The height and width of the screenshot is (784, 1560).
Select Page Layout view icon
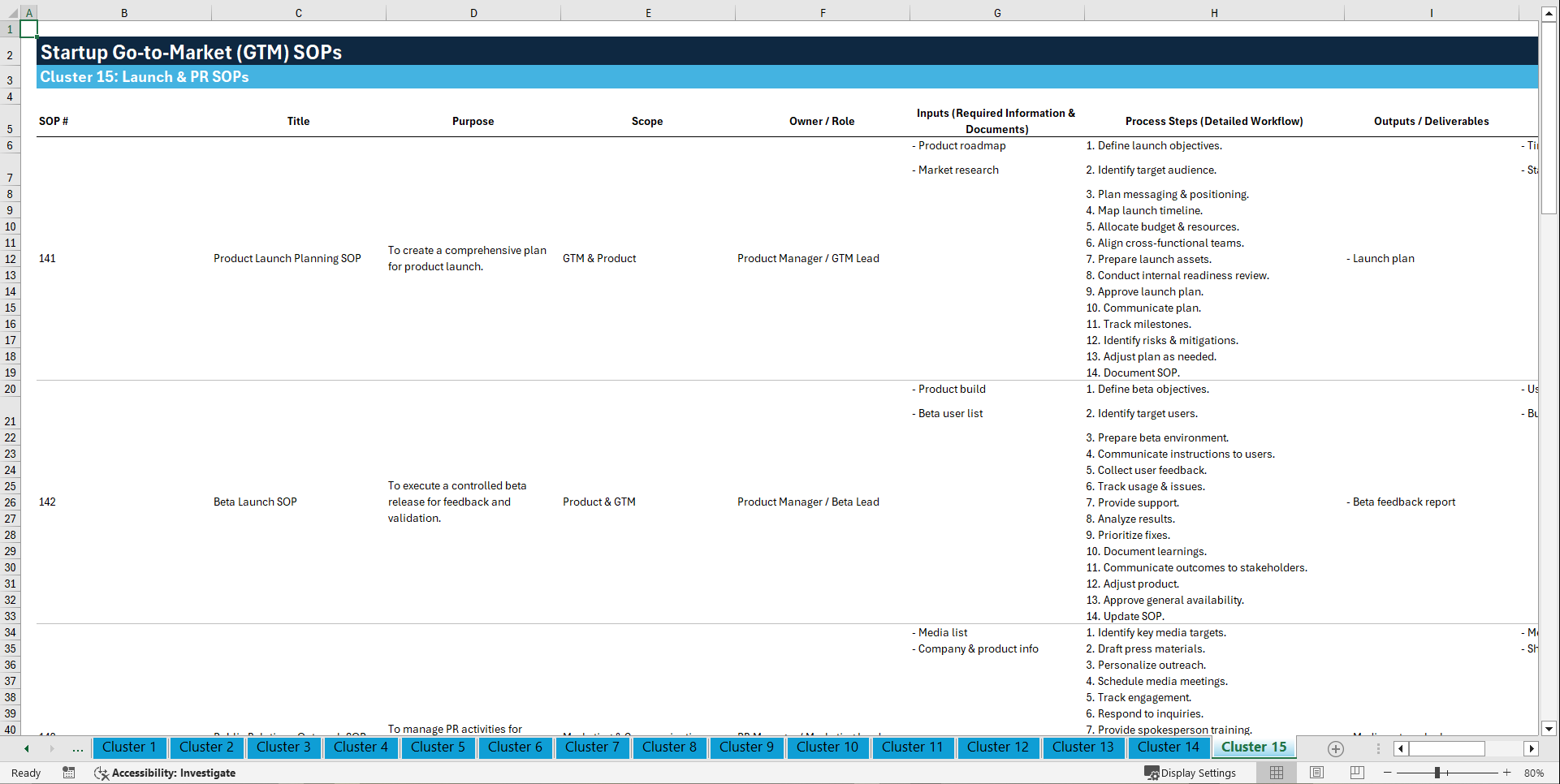(1316, 773)
